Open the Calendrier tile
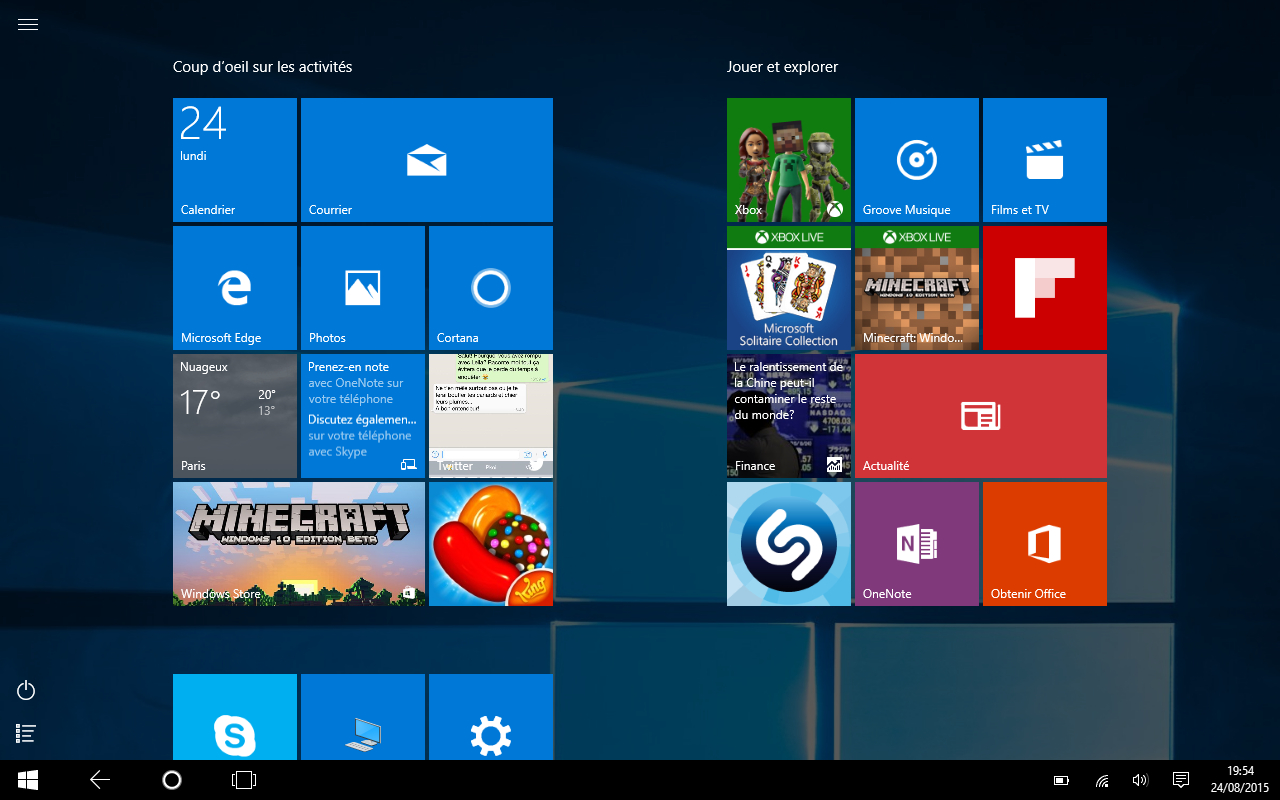 (235, 160)
